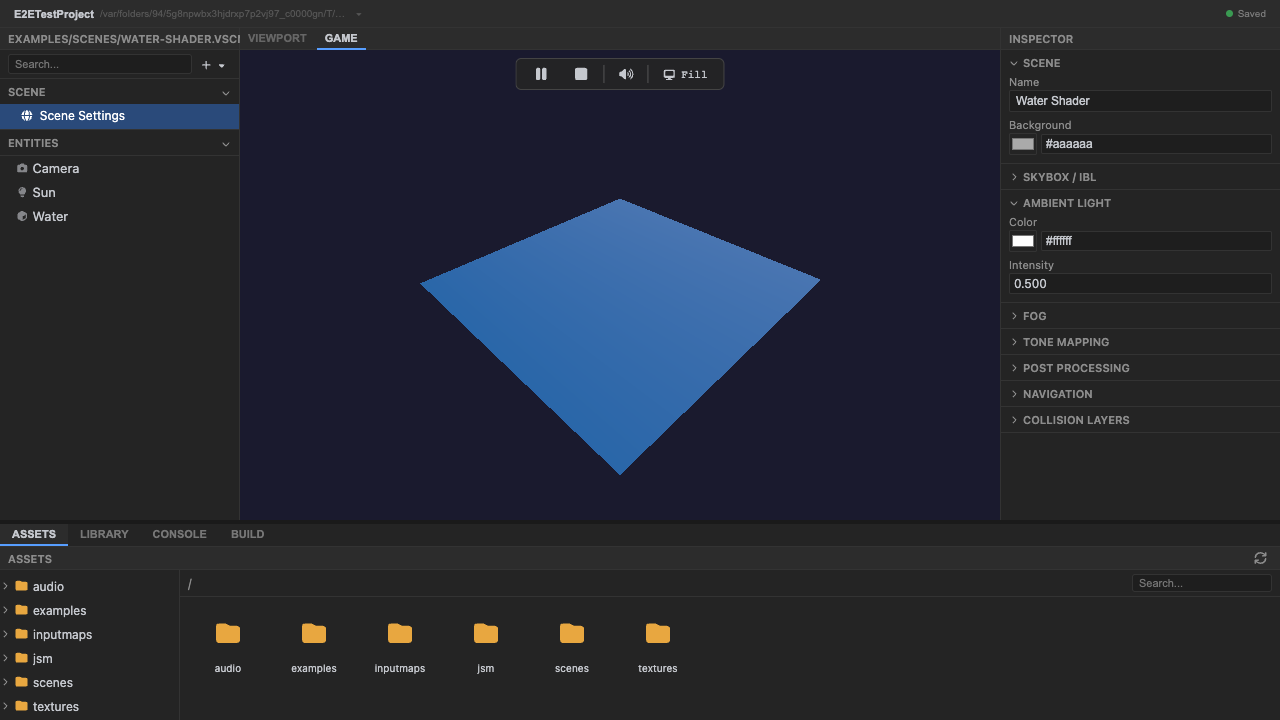Click the inputmaps folder icon in the asset tree
1280x720 pixels.
point(21,634)
